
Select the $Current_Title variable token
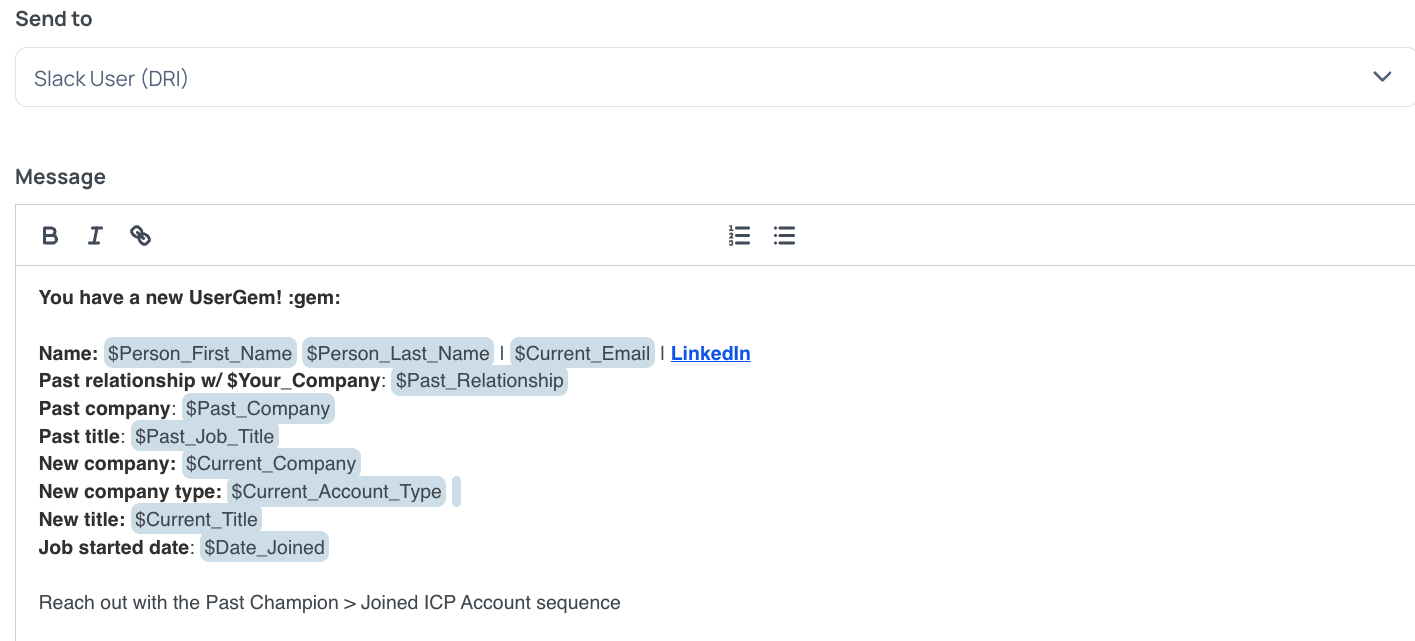[x=196, y=520]
